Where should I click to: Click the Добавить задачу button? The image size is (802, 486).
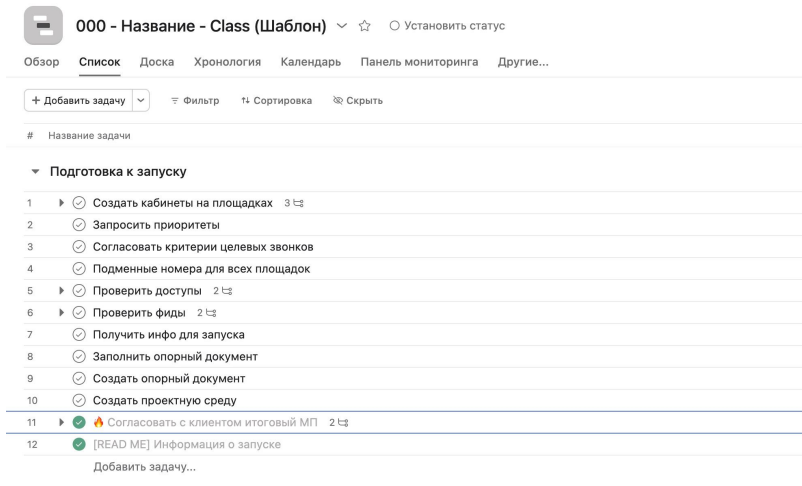click(78, 100)
